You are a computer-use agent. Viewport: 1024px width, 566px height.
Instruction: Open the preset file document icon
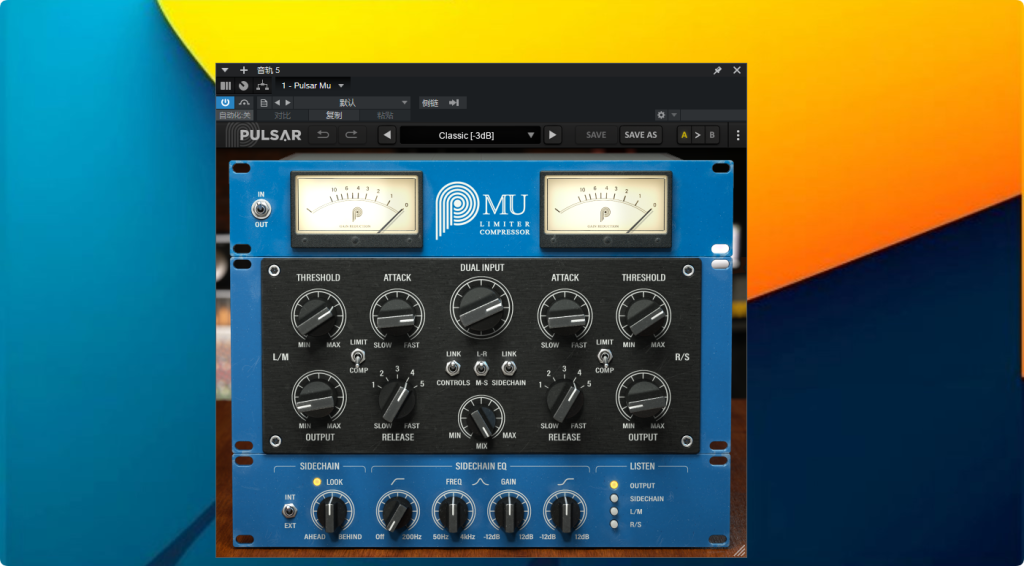[x=264, y=102]
